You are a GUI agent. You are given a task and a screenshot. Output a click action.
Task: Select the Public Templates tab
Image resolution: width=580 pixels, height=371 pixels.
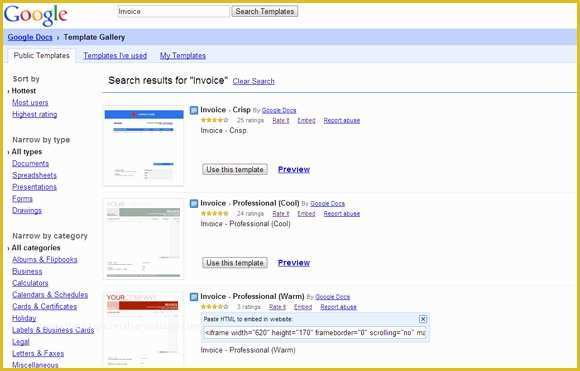tap(41, 55)
